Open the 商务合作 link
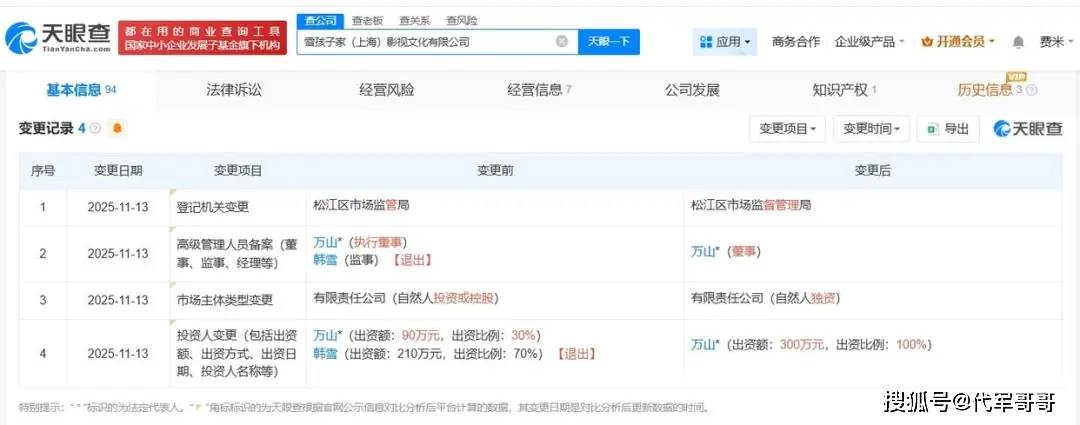1080x425 pixels. (x=796, y=42)
